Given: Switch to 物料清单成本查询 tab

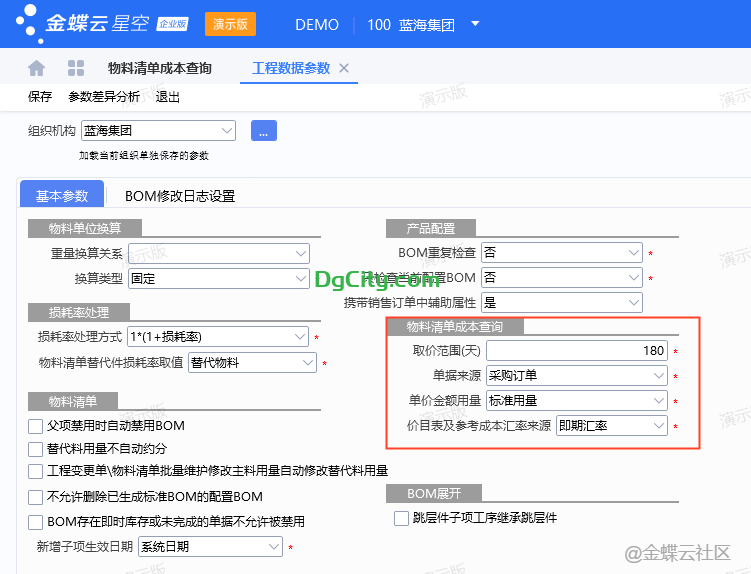Looking at the screenshot, I should tap(159, 68).
